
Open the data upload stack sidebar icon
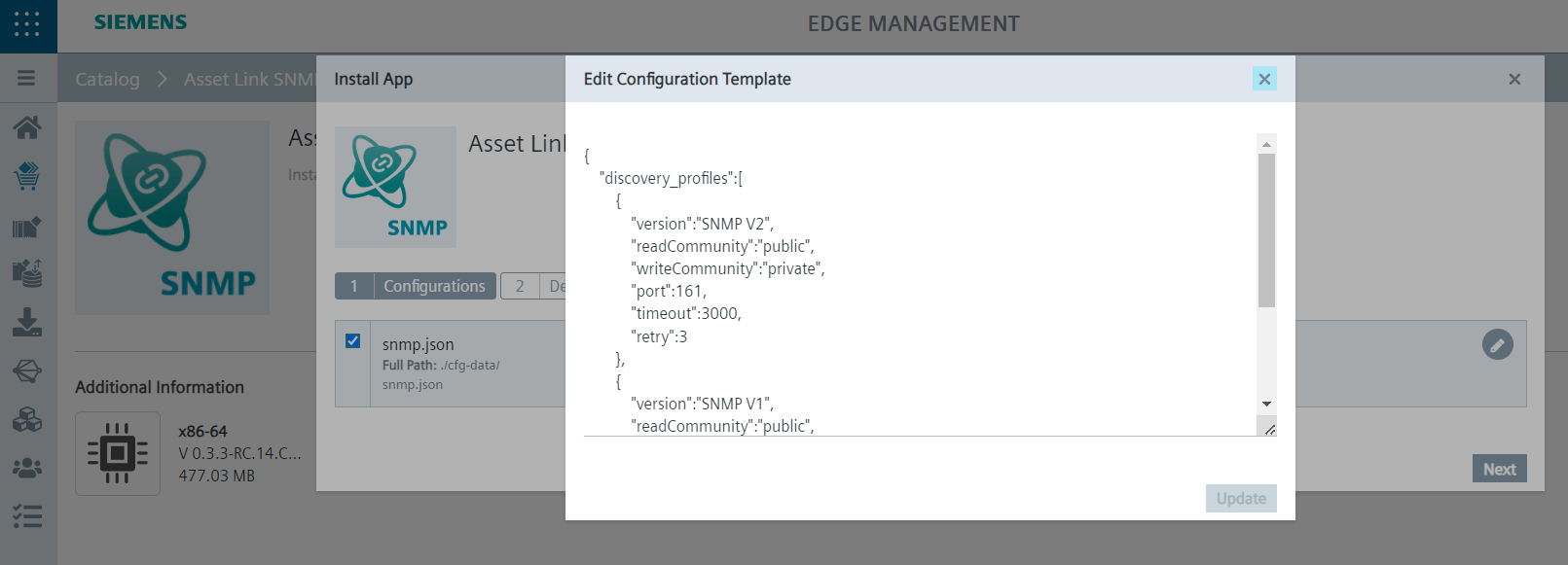(27, 273)
